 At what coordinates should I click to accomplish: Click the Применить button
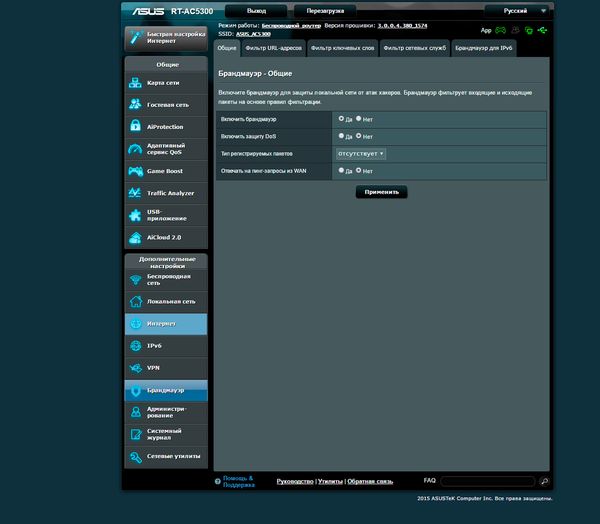(381, 191)
